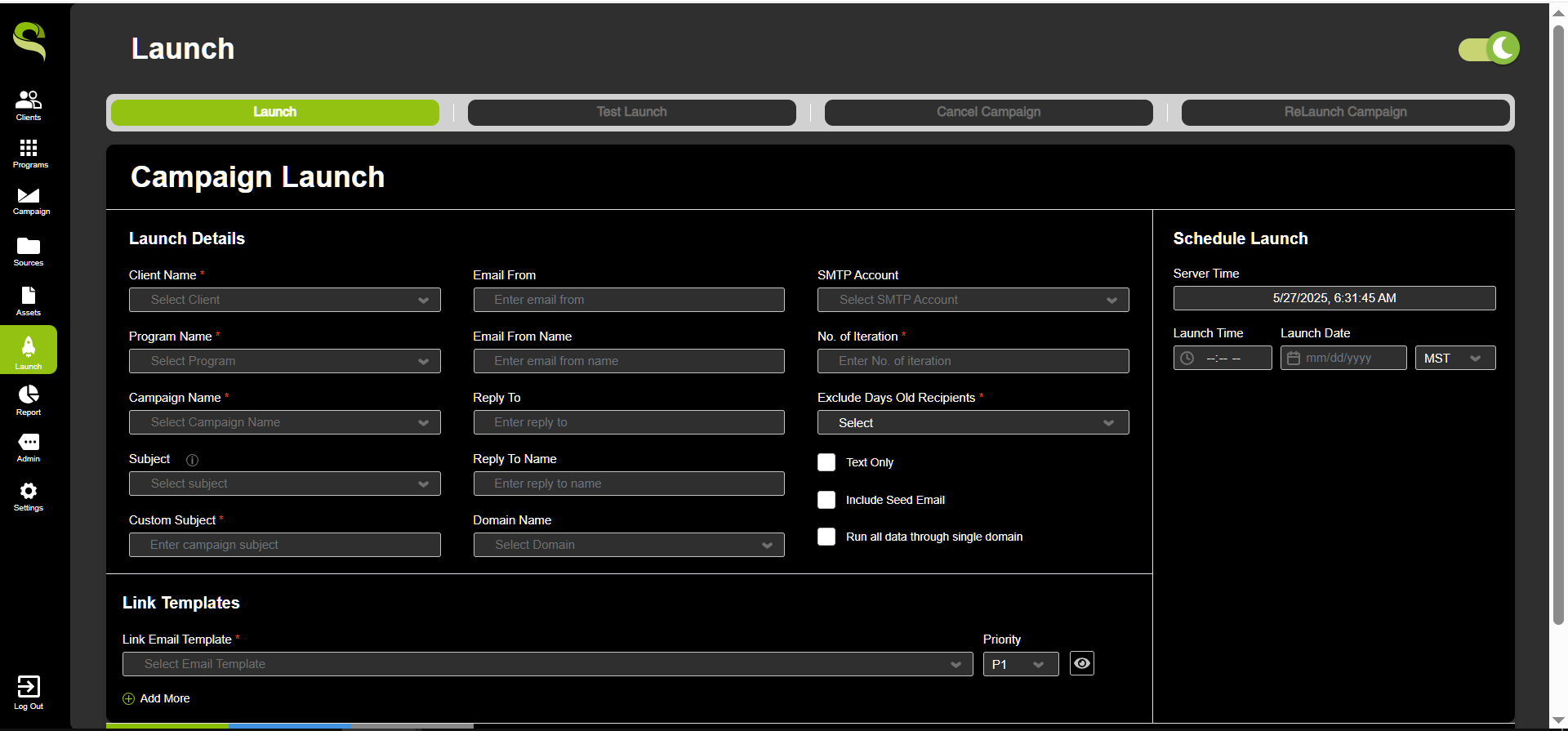Go to Programs grid icon
The height and width of the screenshot is (731, 1568).
(x=29, y=152)
